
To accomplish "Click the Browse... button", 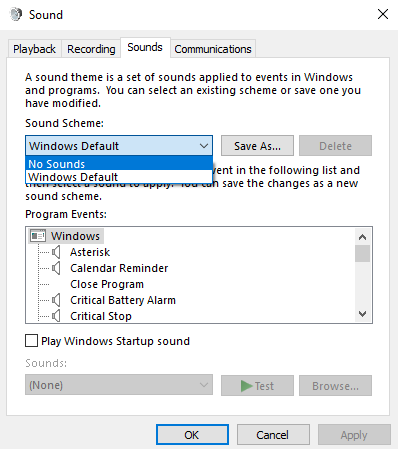I will tap(335, 386).
